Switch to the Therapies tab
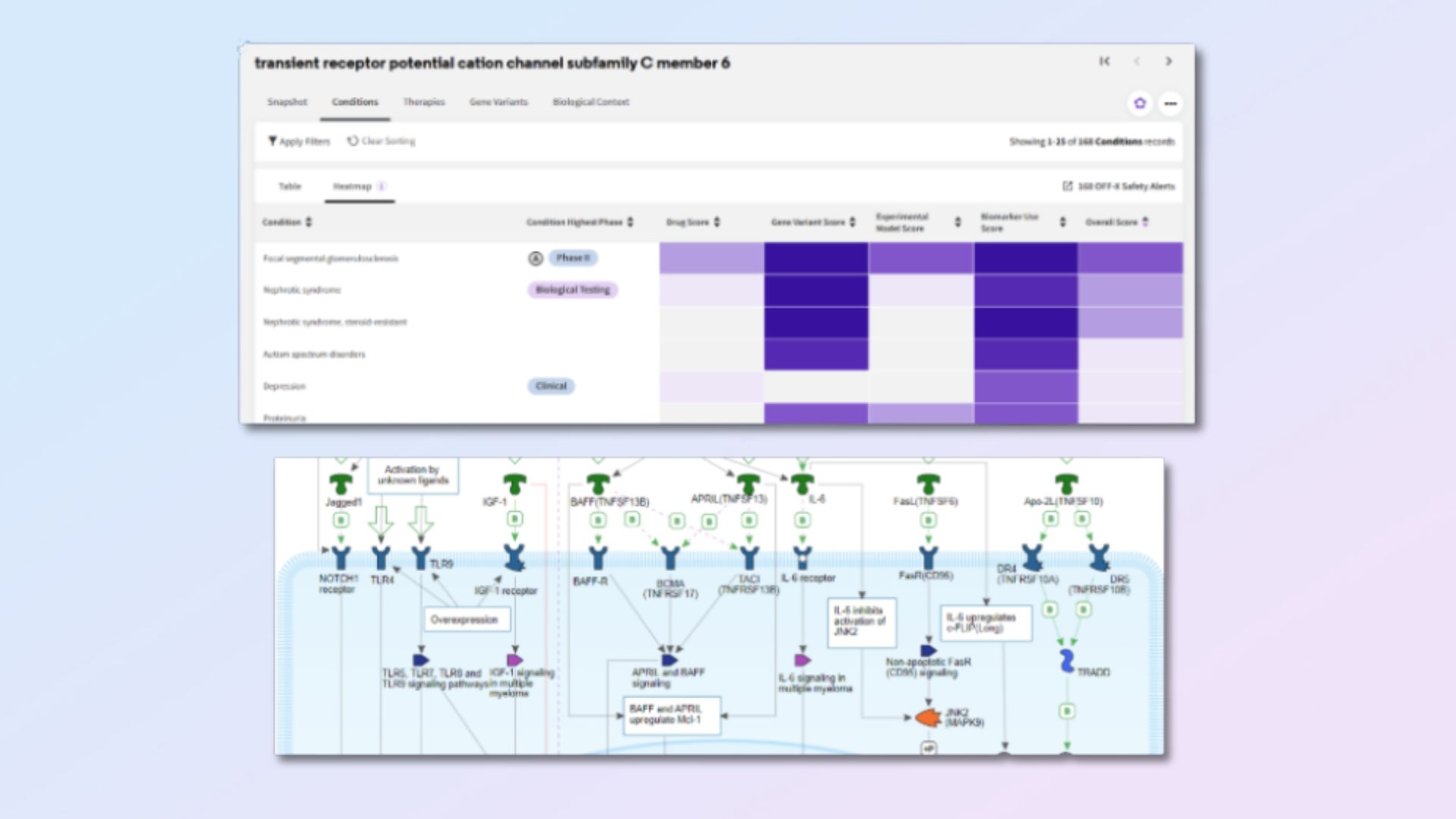Screen dimensions: 1456x819 pyautogui.click(x=423, y=102)
